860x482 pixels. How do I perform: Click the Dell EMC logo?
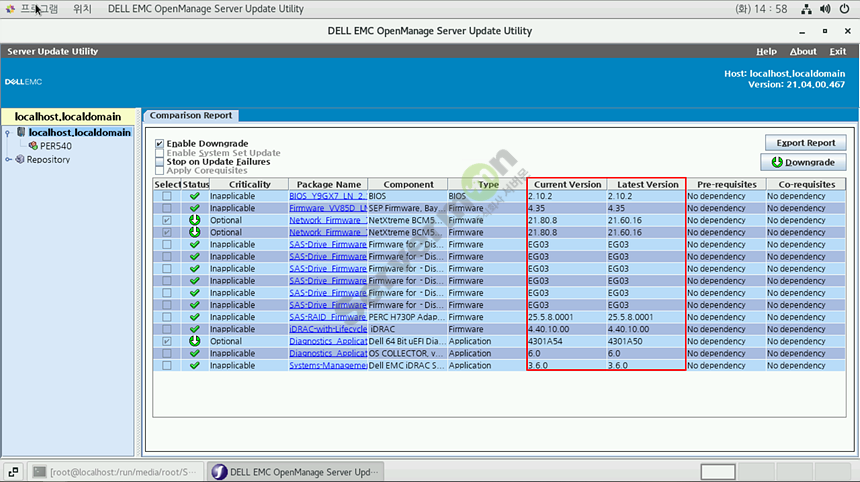(x=24, y=82)
